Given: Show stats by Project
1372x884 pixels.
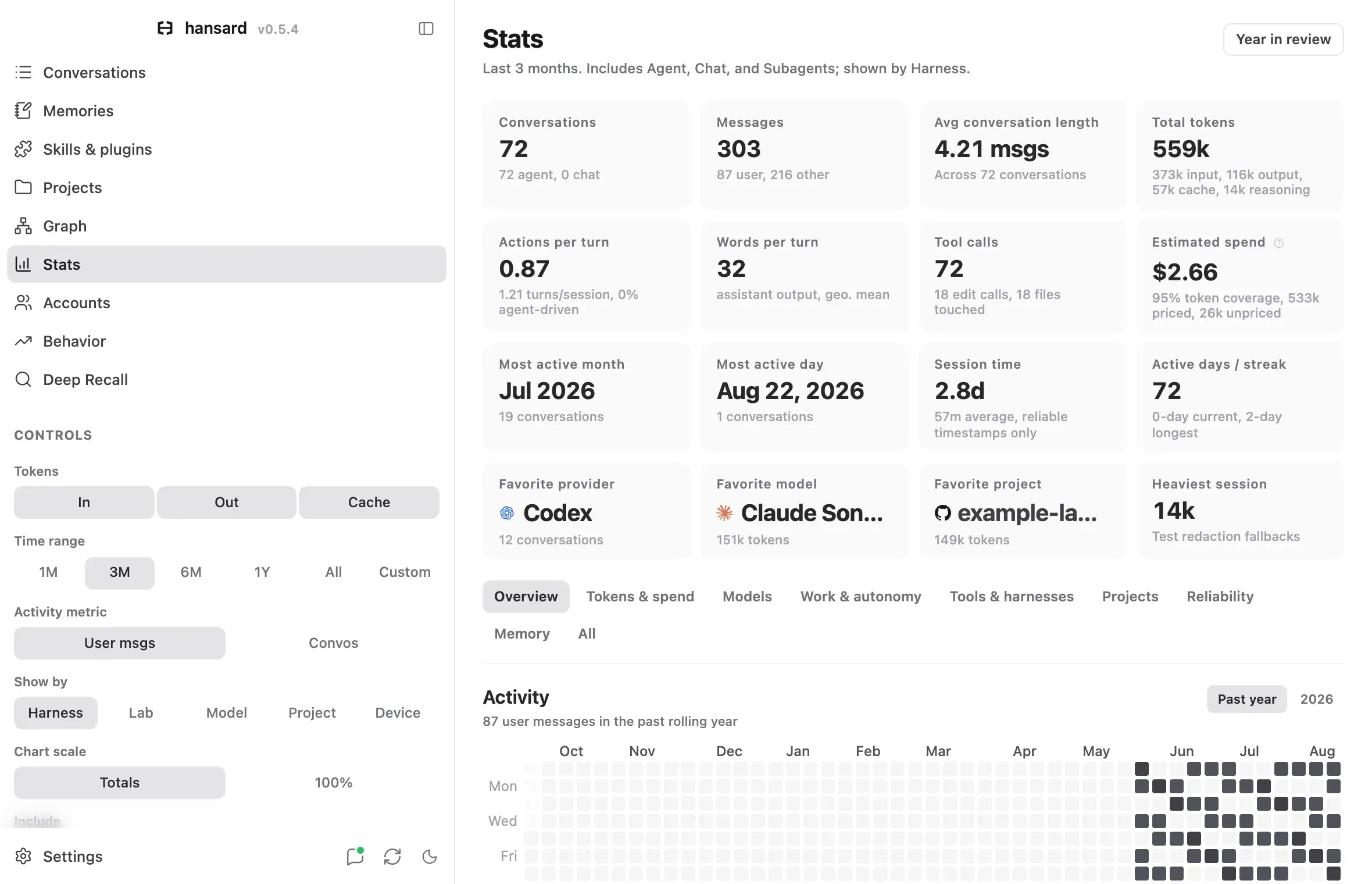Looking at the screenshot, I should (x=312, y=712).
